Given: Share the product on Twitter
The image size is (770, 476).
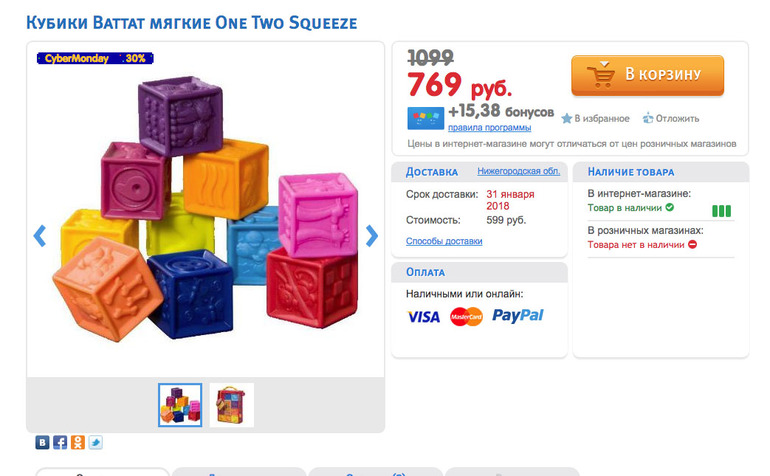Looking at the screenshot, I should pos(95,442).
